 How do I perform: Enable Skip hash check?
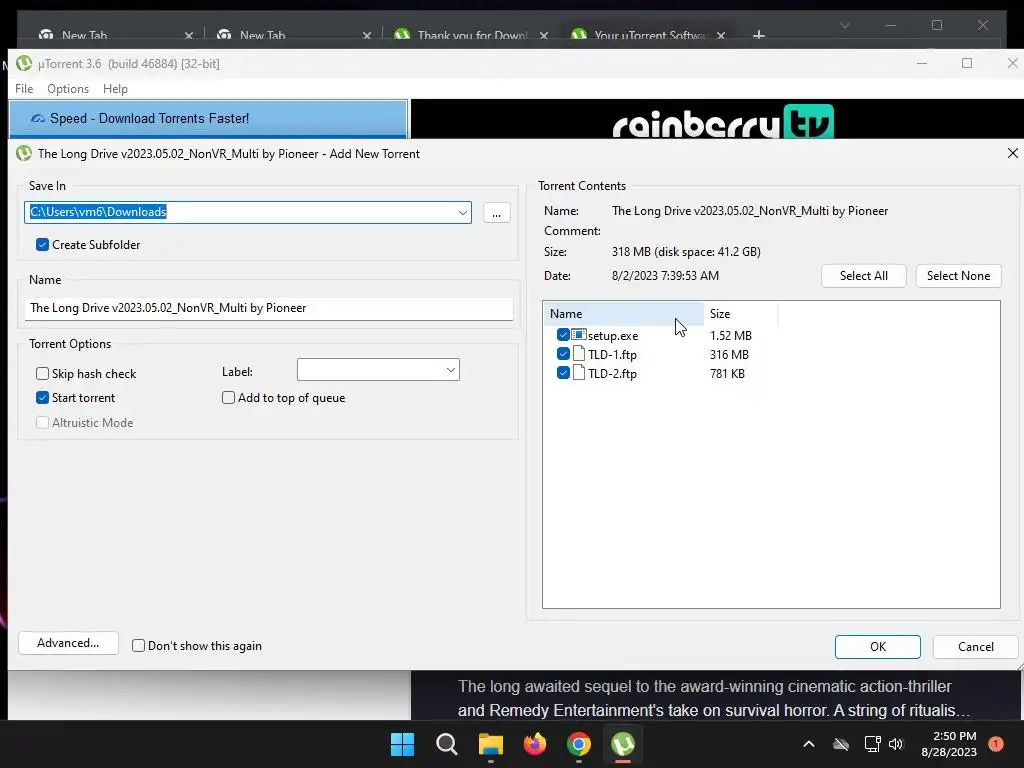click(42, 374)
